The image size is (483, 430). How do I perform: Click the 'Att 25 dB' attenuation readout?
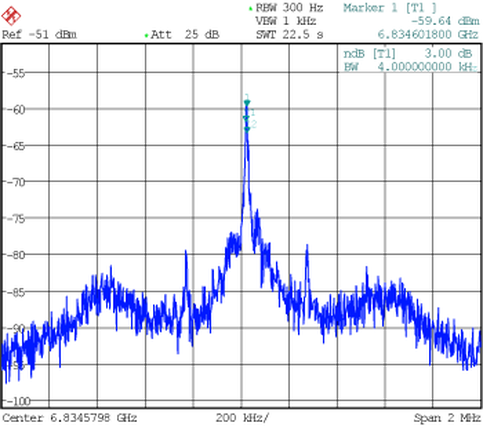185,35
